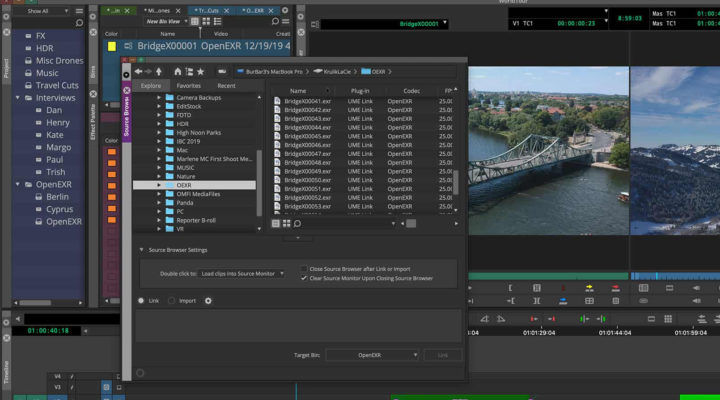Viewport: 720px width, 400px height.
Task: Select the Link radio button
Action: (141, 301)
